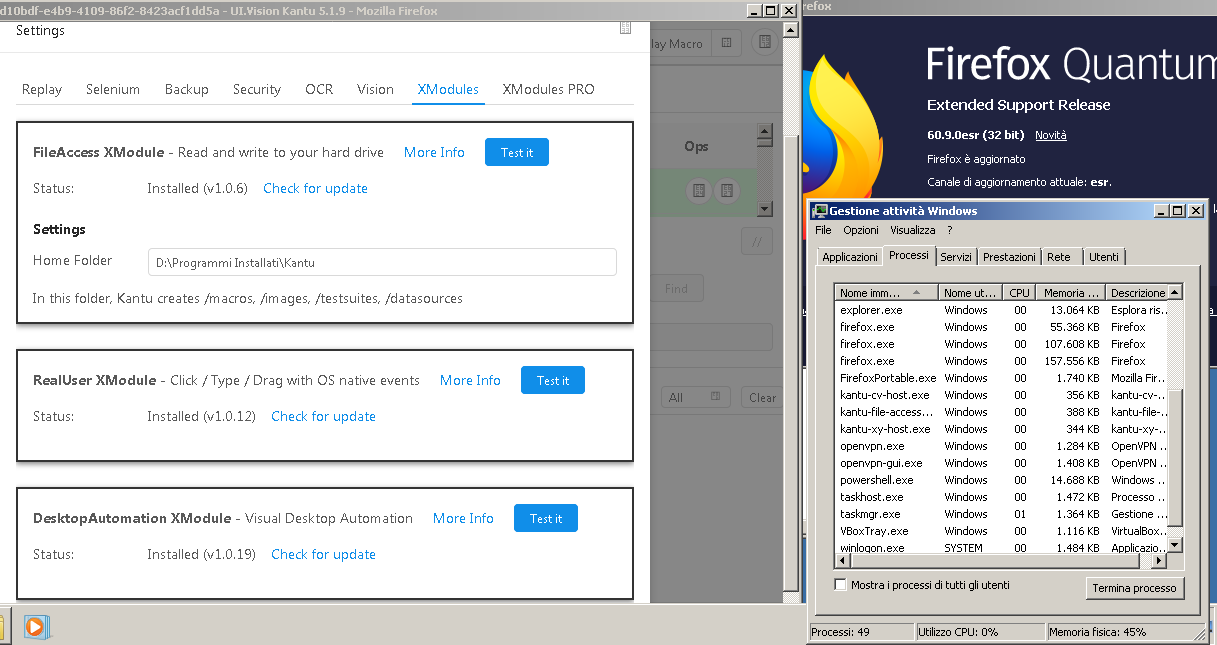The image size is (1217, 645).
Task: Open the OCR tab
Action: [x=319, y=89]
